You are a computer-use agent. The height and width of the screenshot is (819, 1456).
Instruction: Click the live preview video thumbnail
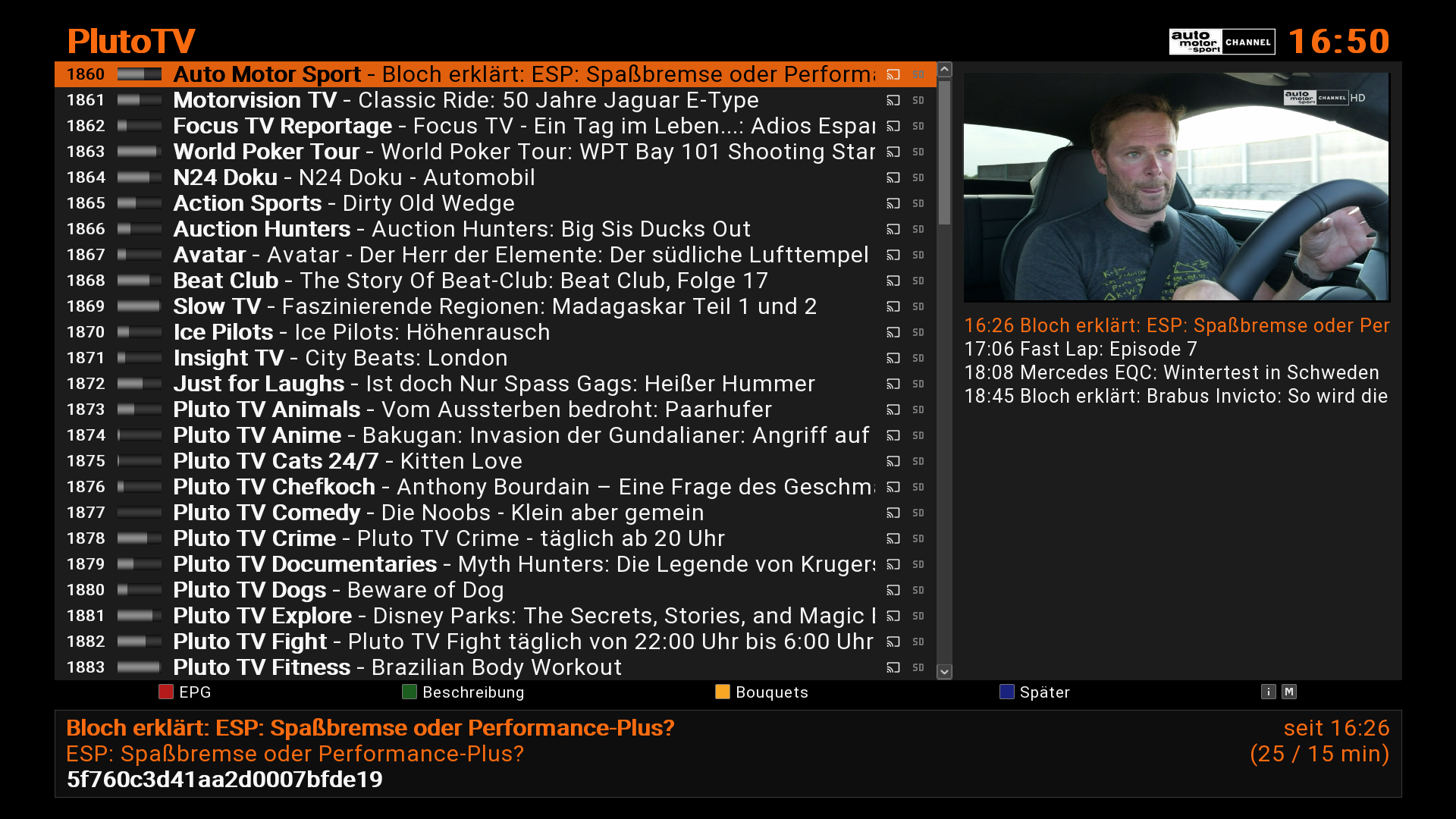[x=1176, y=187]
